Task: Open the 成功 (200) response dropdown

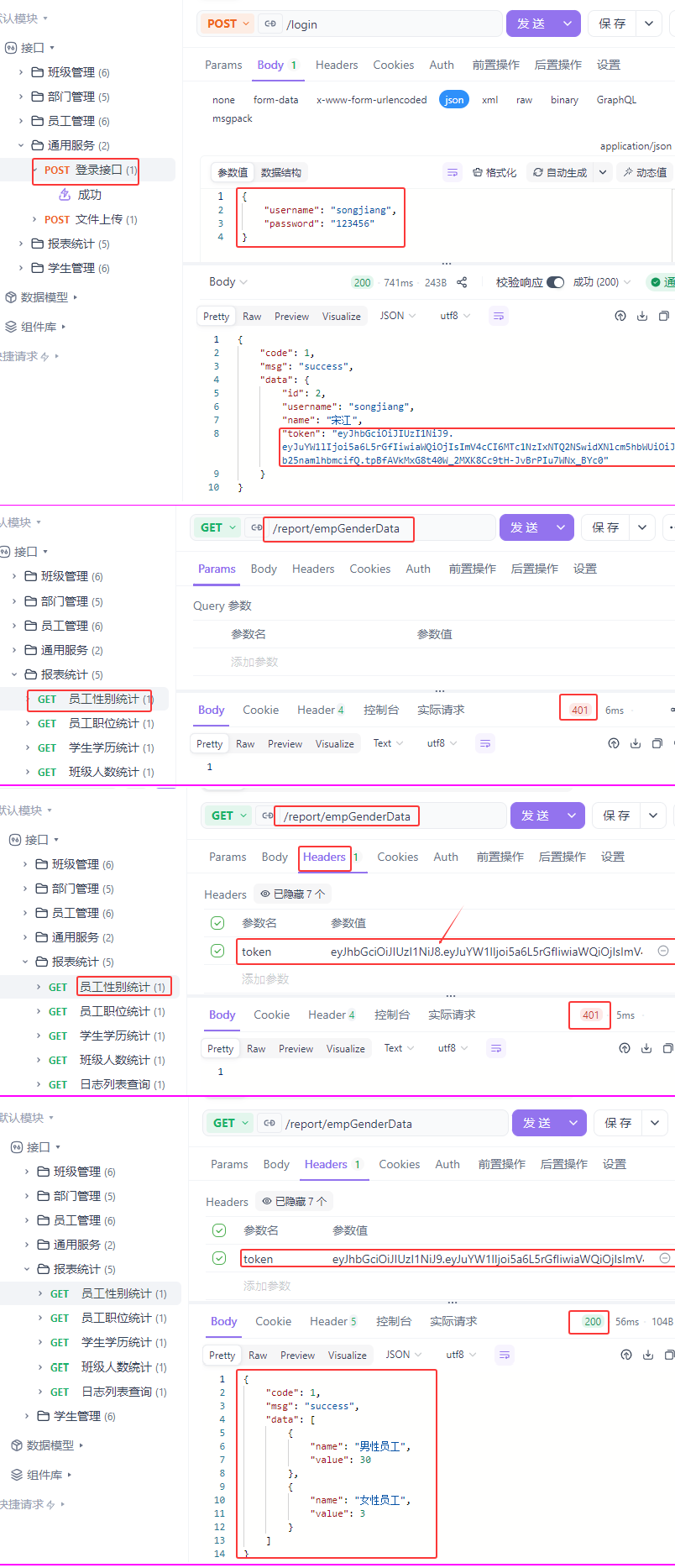Action: [601, 282]
